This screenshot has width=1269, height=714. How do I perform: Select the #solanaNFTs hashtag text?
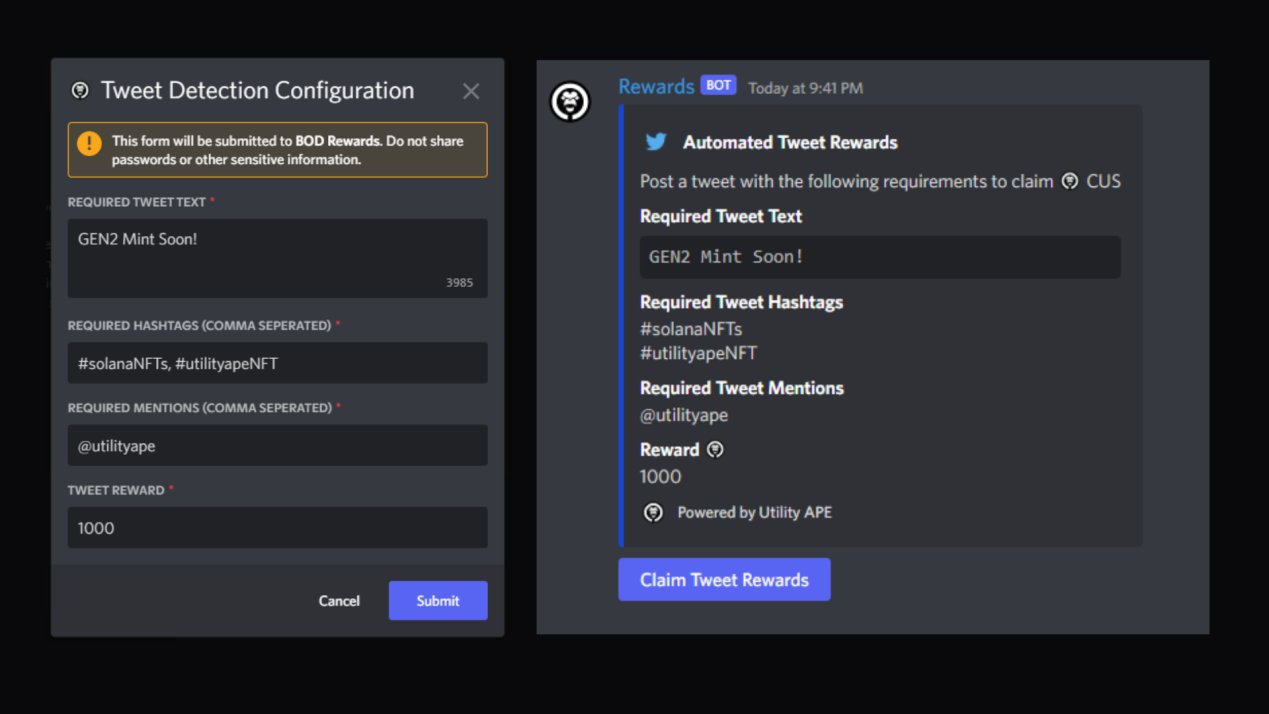pos(691,329)
